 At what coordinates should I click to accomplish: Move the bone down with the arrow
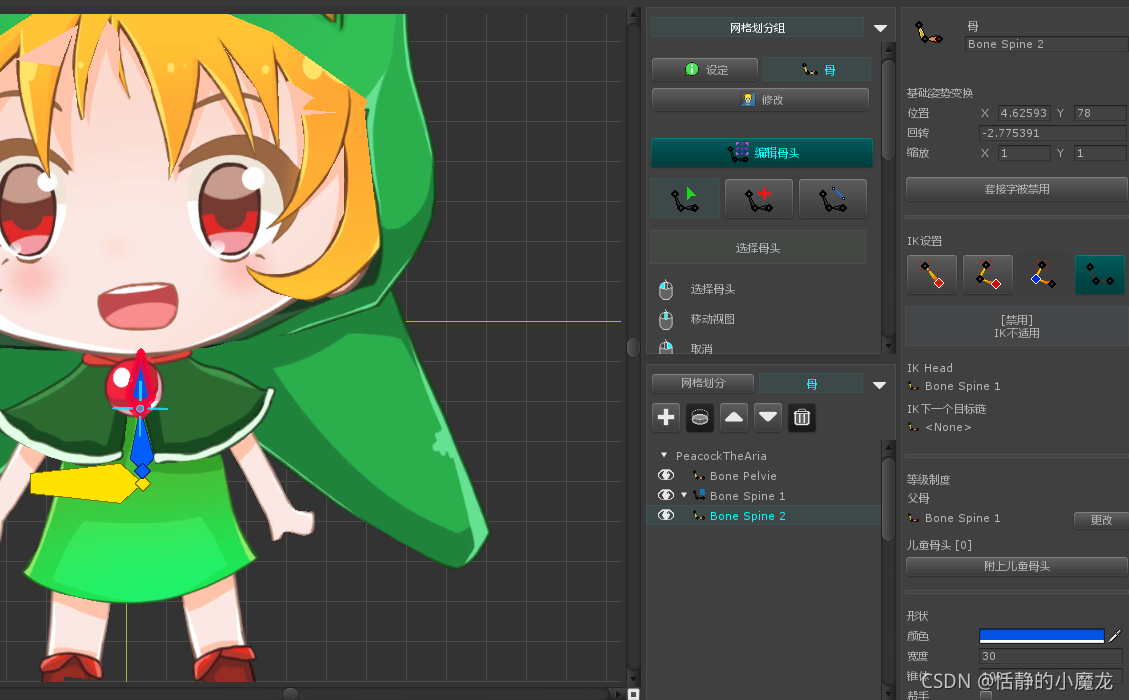[x=768, y=417]
